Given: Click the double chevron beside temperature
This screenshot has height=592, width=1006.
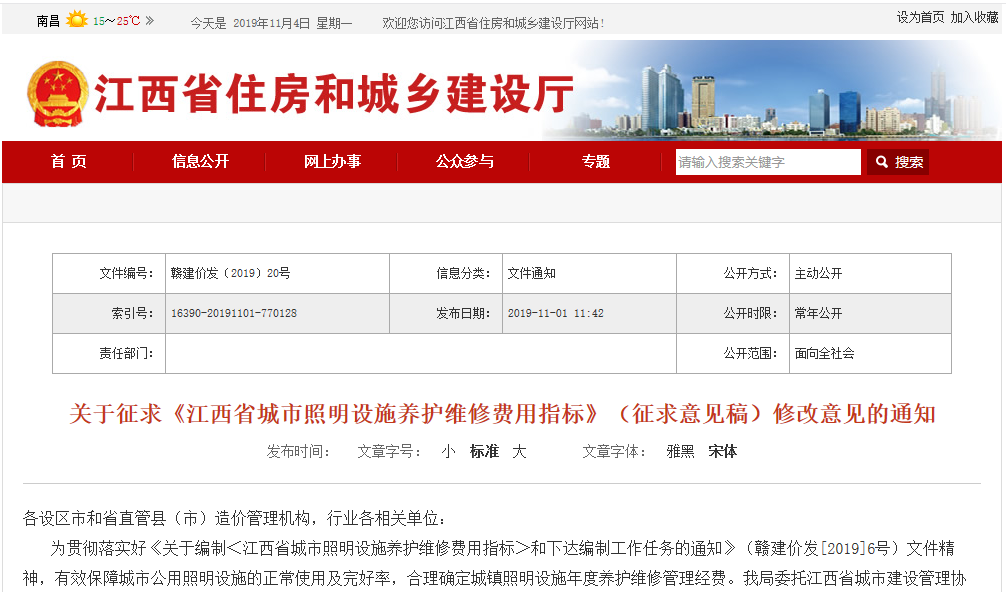Looking at the screenshot, I should tap(150, 21).
